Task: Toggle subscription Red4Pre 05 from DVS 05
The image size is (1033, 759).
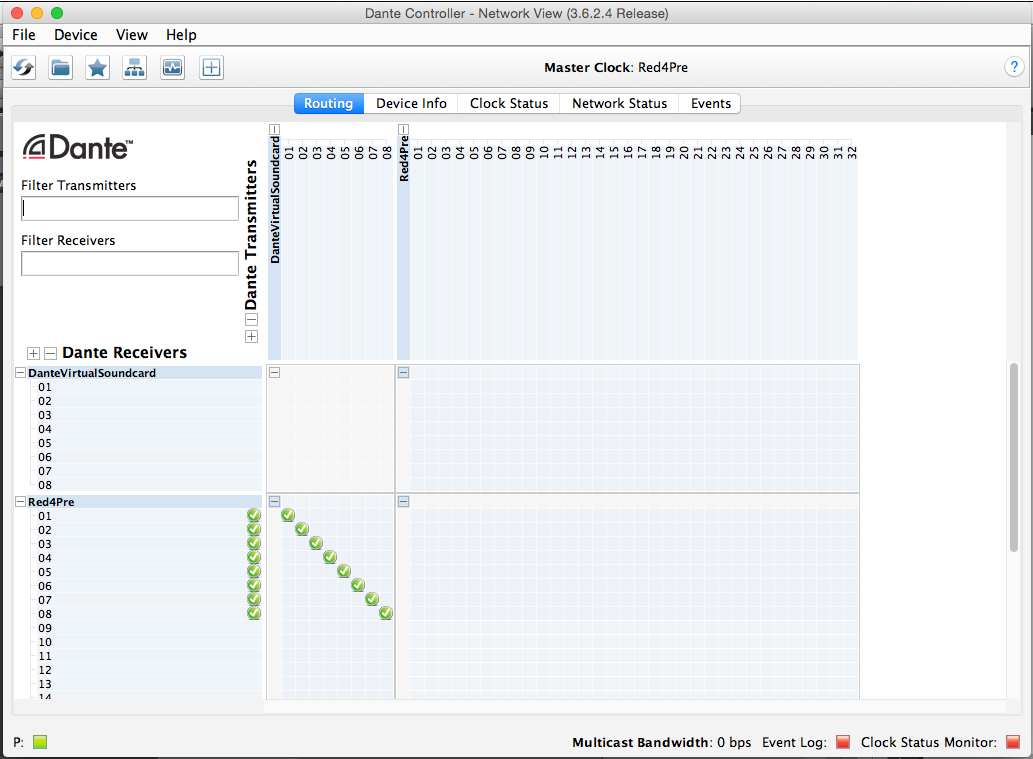Action: coord(344,571)
